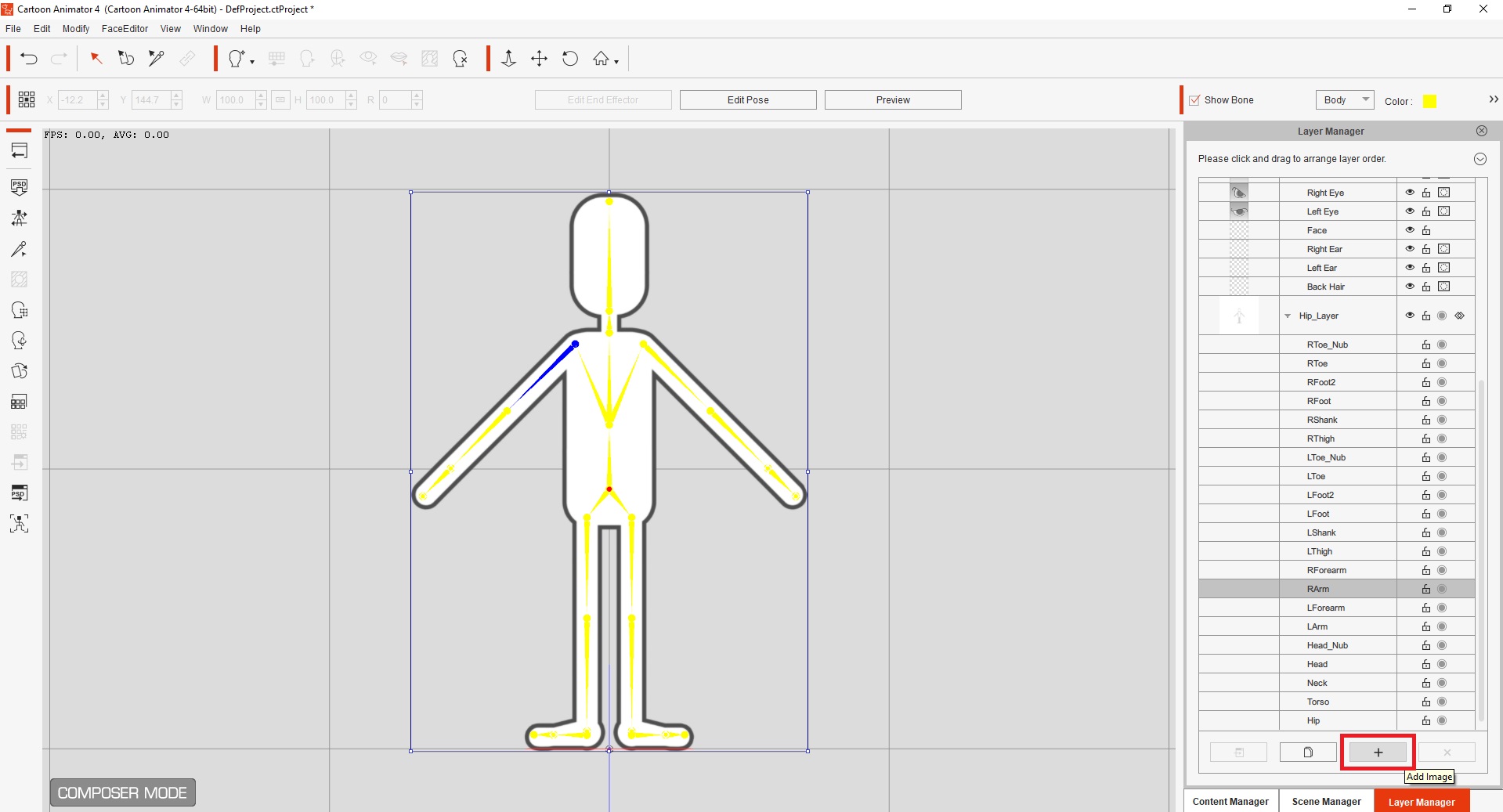Screen dimensions: 1503x812
Task: Open the Modify menu
Action: [76, 29]
